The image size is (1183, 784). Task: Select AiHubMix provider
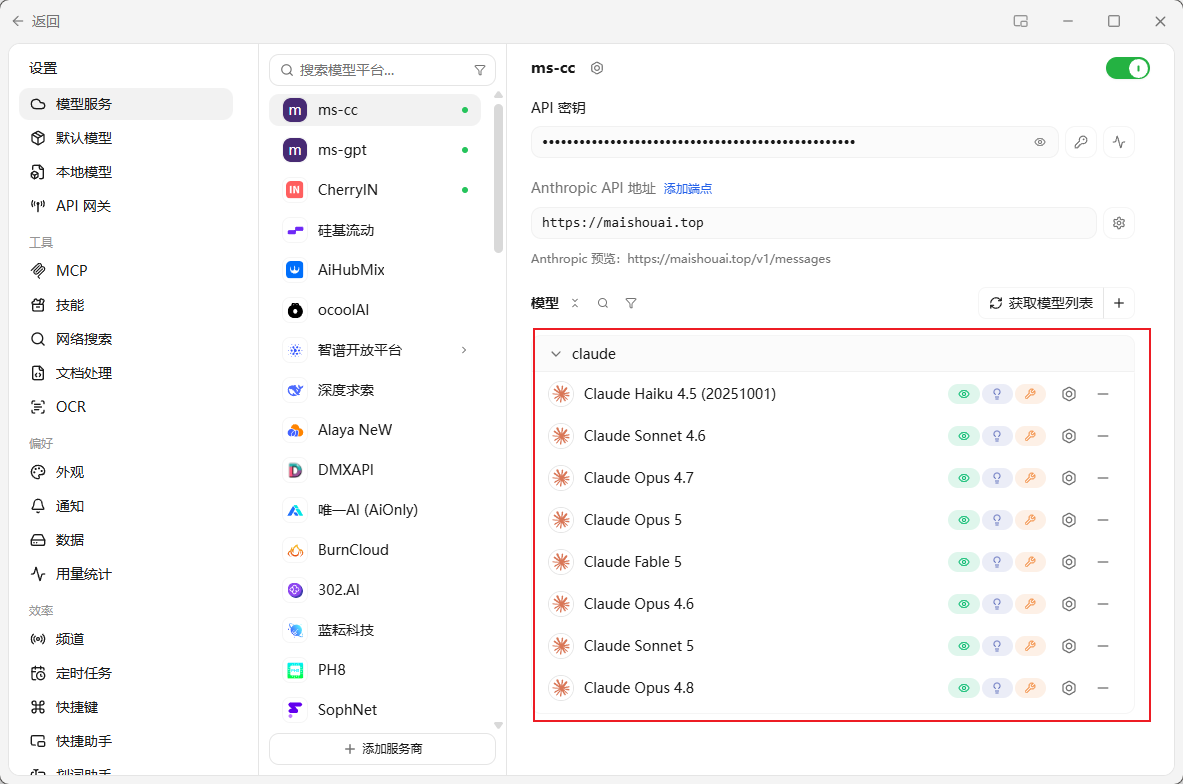coord(375,270)
